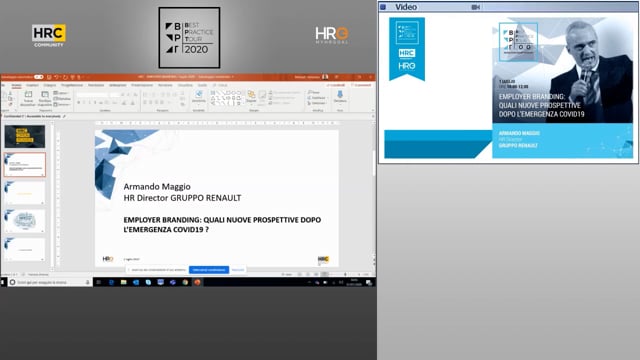Screen dimensions: 640x360
Task: Click the Save icon in quick access toolbar
Action: pos(49,77)
